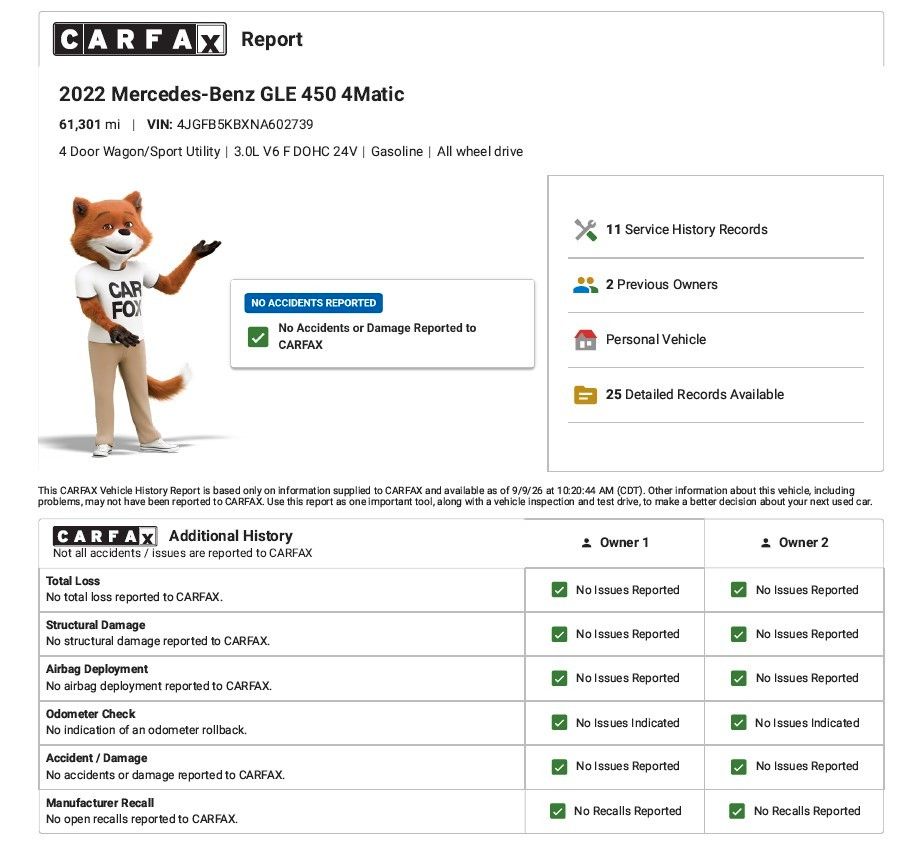The width and height of the screenshot is (916, 841).
Task: Click the Total Loss row label
Action: point(73,581)
